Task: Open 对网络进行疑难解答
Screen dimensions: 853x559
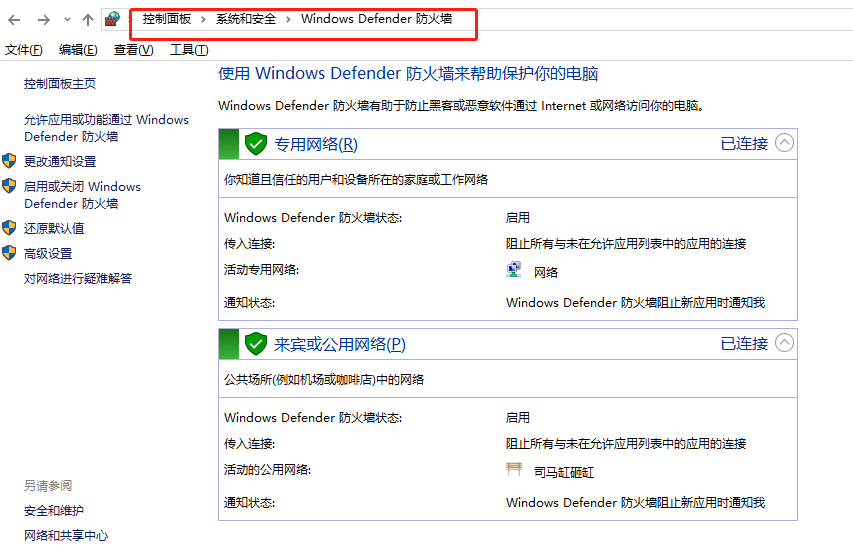Action: (78, 278)
